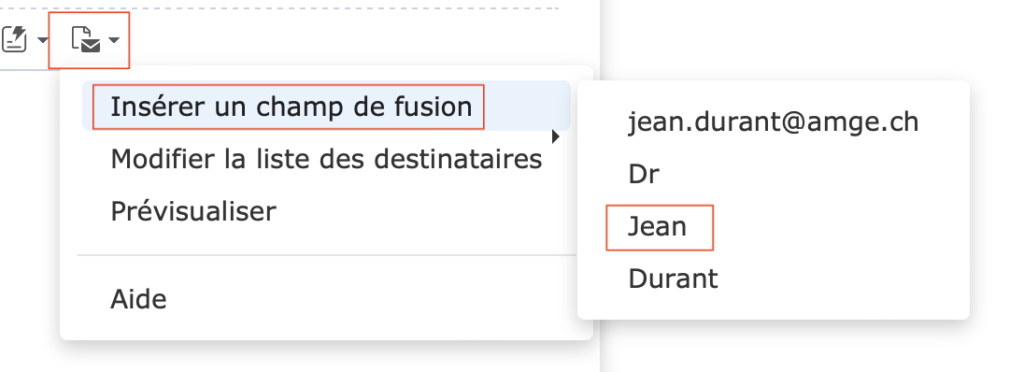Expand the arrow beside the lightning document icon
Screen dimensions: 1024x372
(x=42, y=40)
